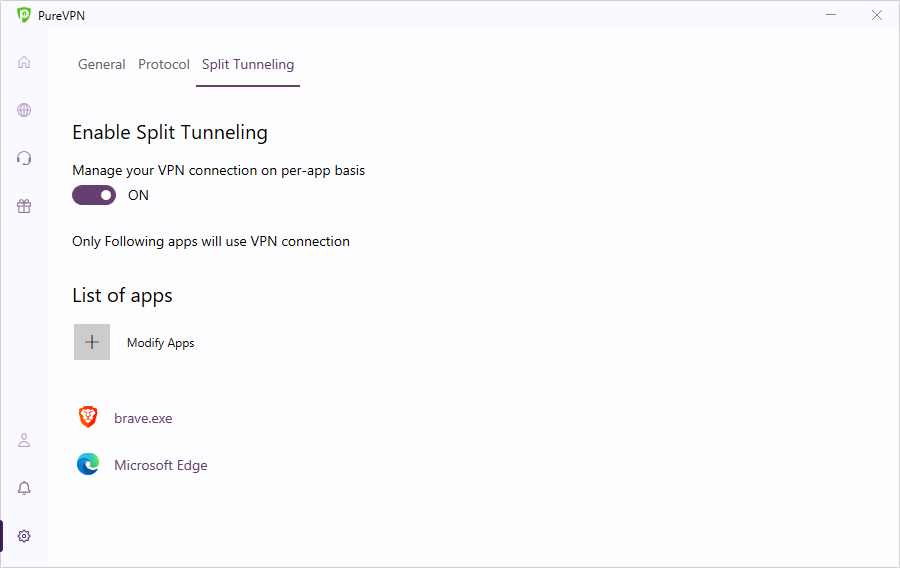Viewport: 900px width, 568px height.
Task: Close the PureVPN window
Action: tap(877, 15)
